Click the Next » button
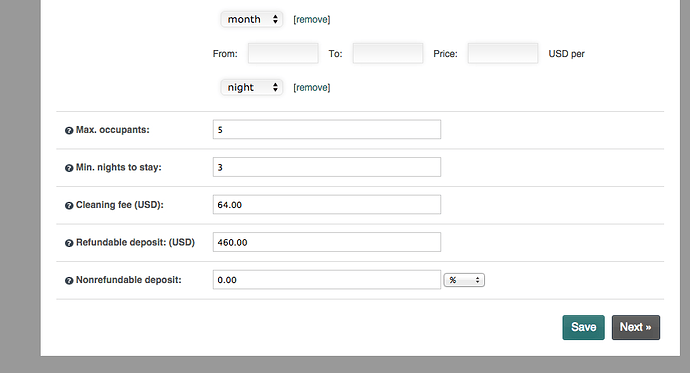Image resolution: width=690 pixels, height=373 pixels. coord(635,327)
